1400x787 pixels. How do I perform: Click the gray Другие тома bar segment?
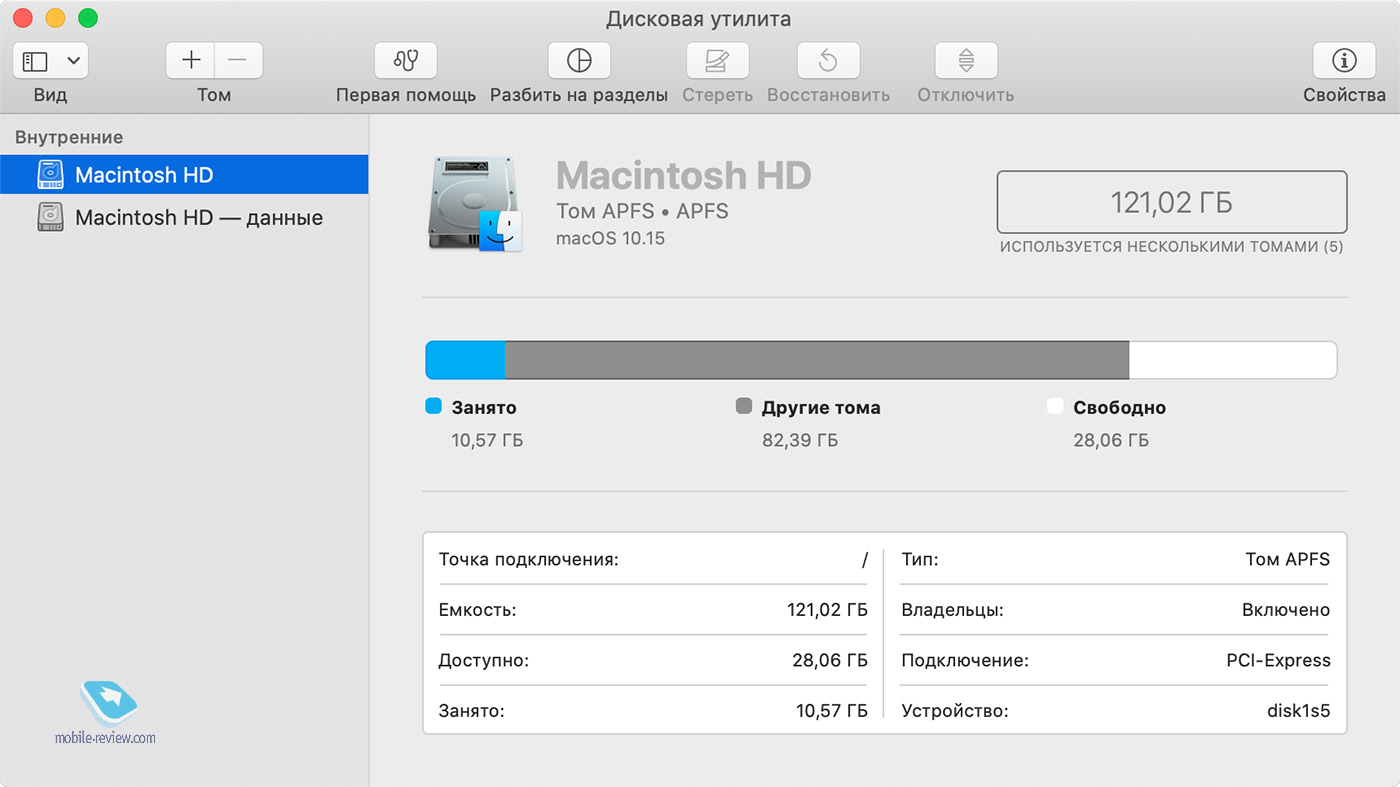pos(817,360)
